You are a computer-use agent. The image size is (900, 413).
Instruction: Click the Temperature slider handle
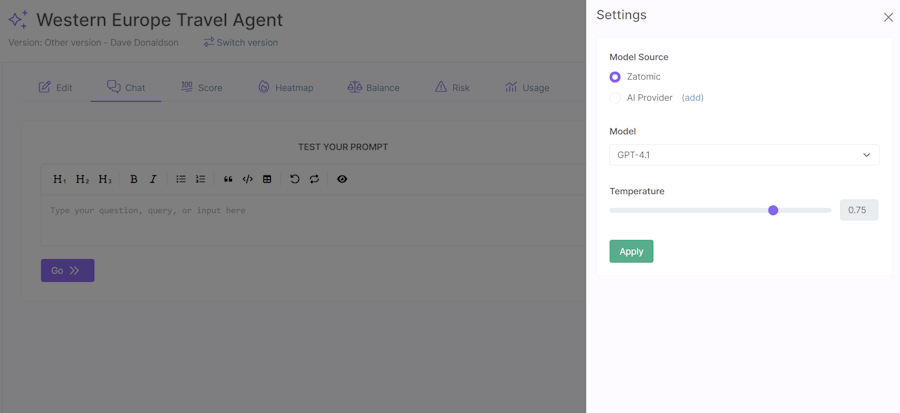[x=773, y=210]
